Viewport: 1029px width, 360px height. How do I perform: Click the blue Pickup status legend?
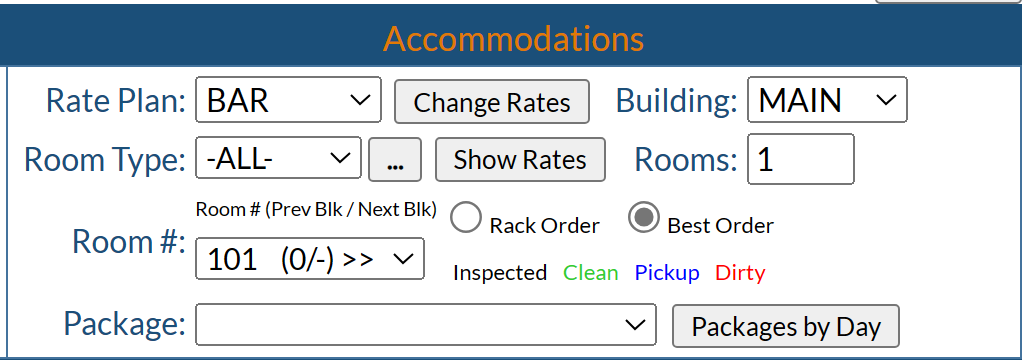[667, 272]
